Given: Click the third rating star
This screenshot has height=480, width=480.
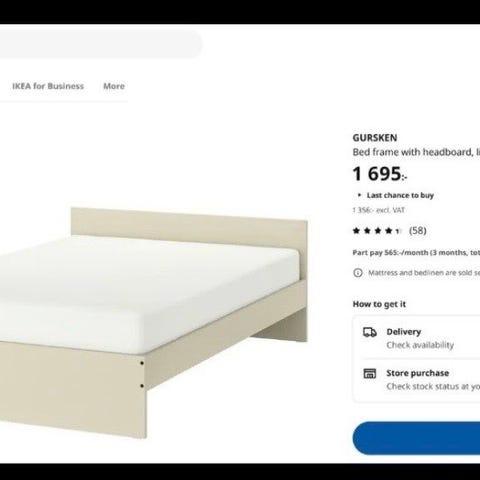Looking at the screenshot, I should pyautogui.click(x=378, y=231).
